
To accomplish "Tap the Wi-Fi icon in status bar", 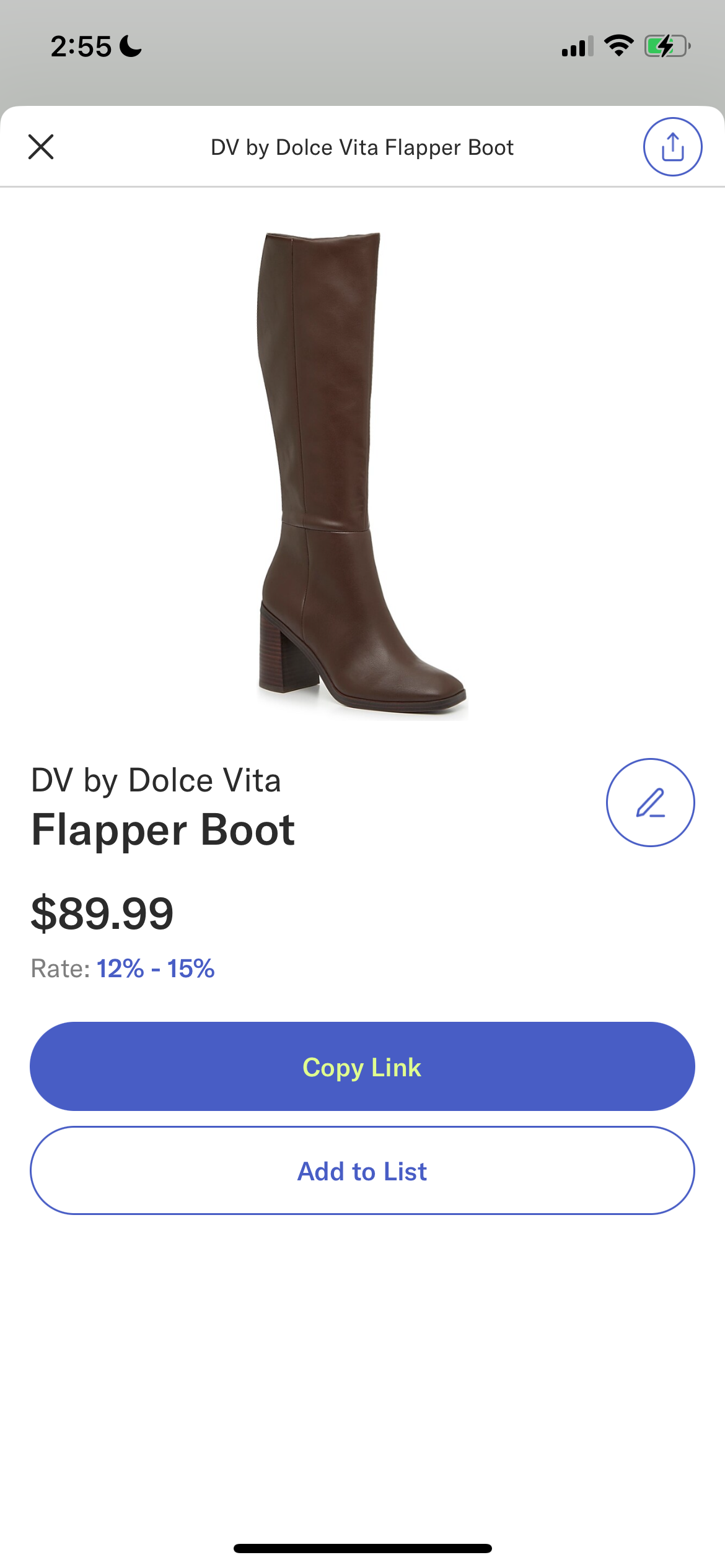I will pos(618,46).
